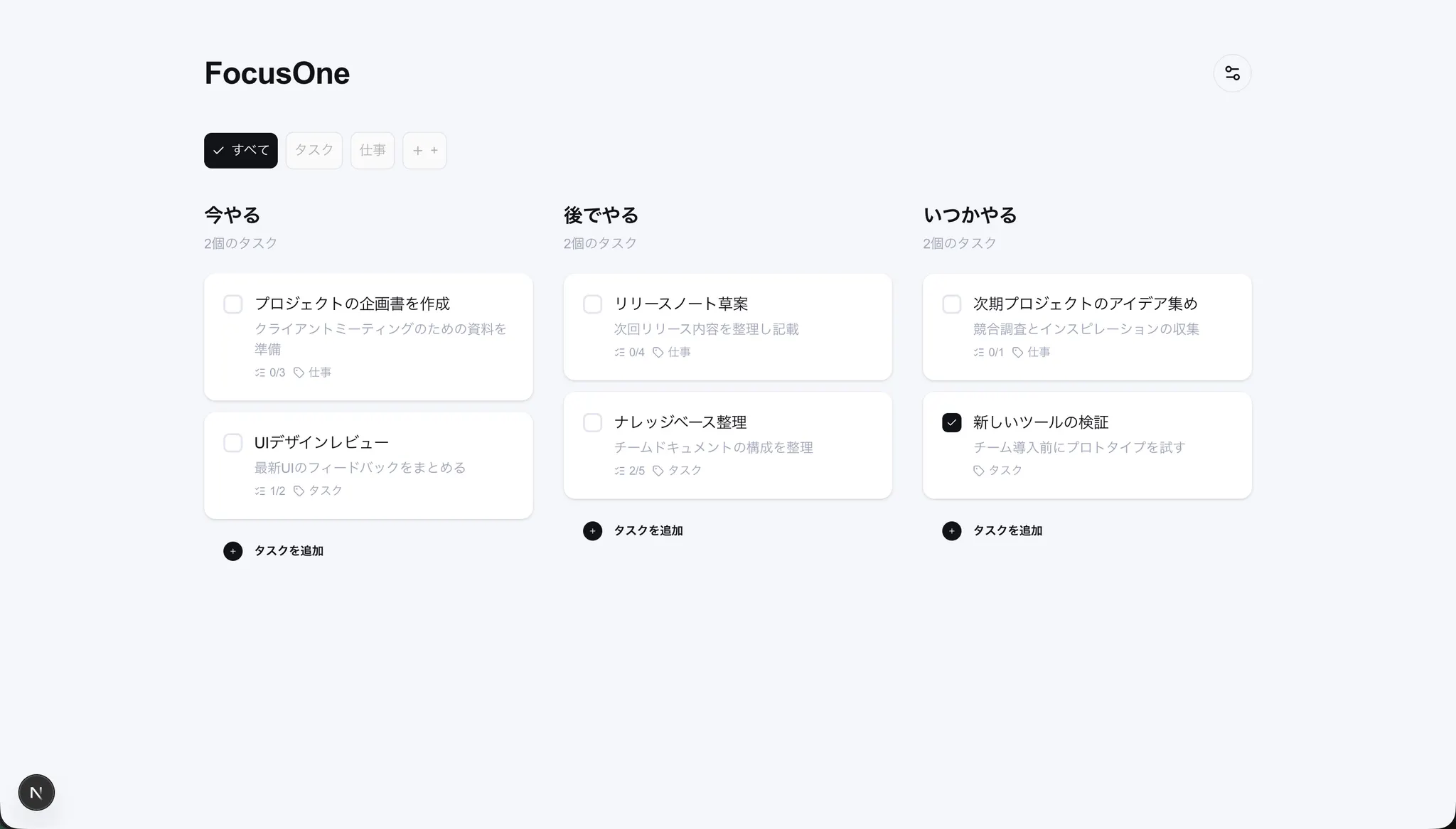Click the plus circle under the いつかやる column
Image resolution: width=1456 pixels, height=829 pixels.
pos(951,530)
